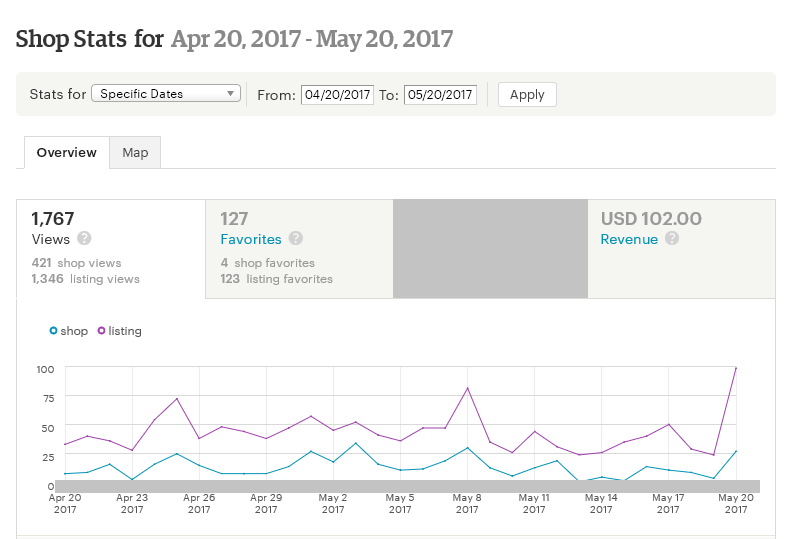Click the May 14 2017 axis label
Image resolution: width=793 pixels, height=539 pixels.
pos(601,504)
